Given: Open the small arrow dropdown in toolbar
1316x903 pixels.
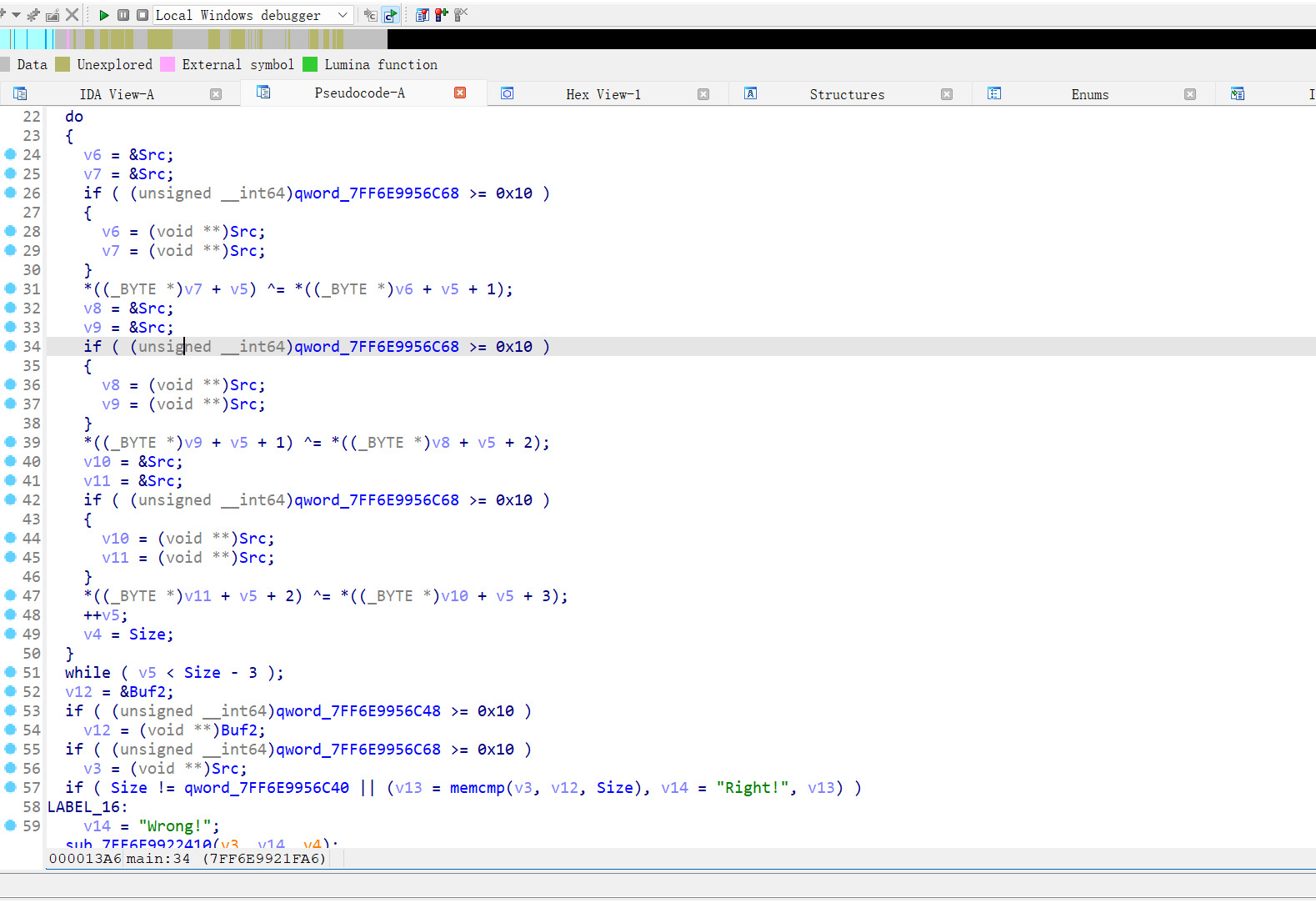Looking at the screenshot, I should pos(16,15).
